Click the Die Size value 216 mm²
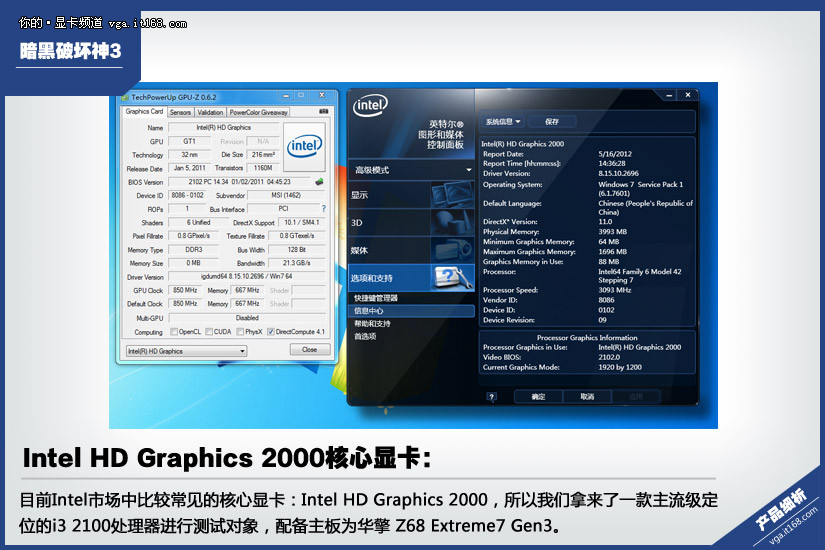The height and width of the screenshot is (550, 825). click(x=263, y=155)
